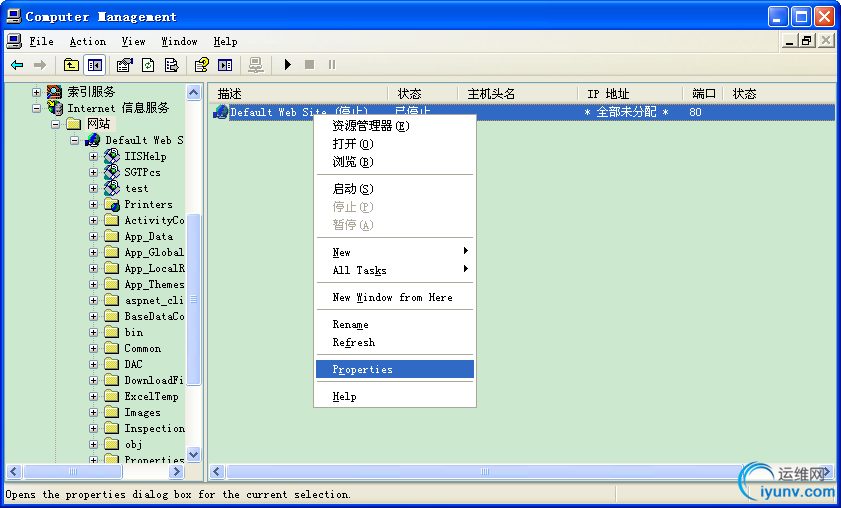
Task: Click the Export List toolbar icon
Action: click(x=172, y=65)
